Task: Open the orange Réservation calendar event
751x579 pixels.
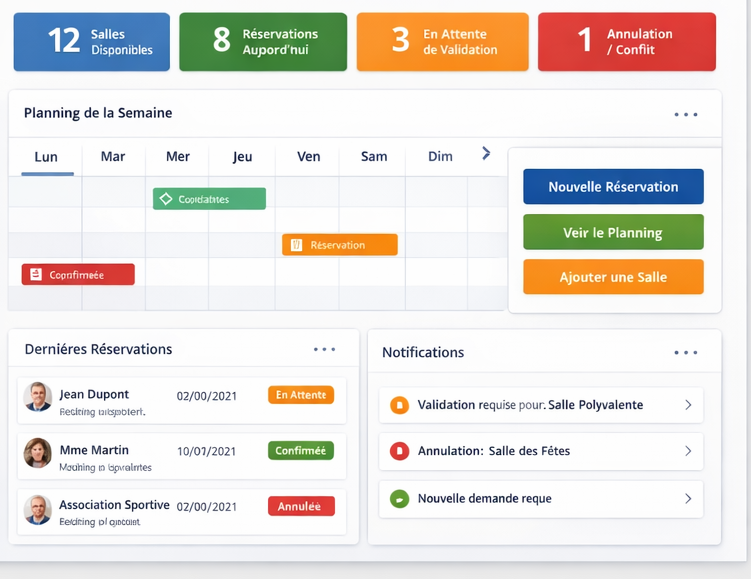Action: pyautogui.click(x=340, y=245)
